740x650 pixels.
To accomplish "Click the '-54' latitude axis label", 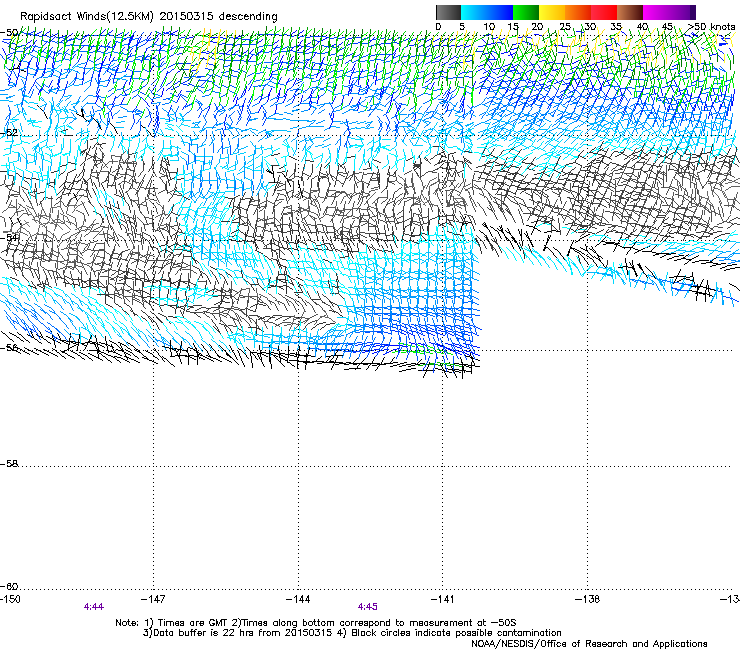I will click(x=9, y=237).
